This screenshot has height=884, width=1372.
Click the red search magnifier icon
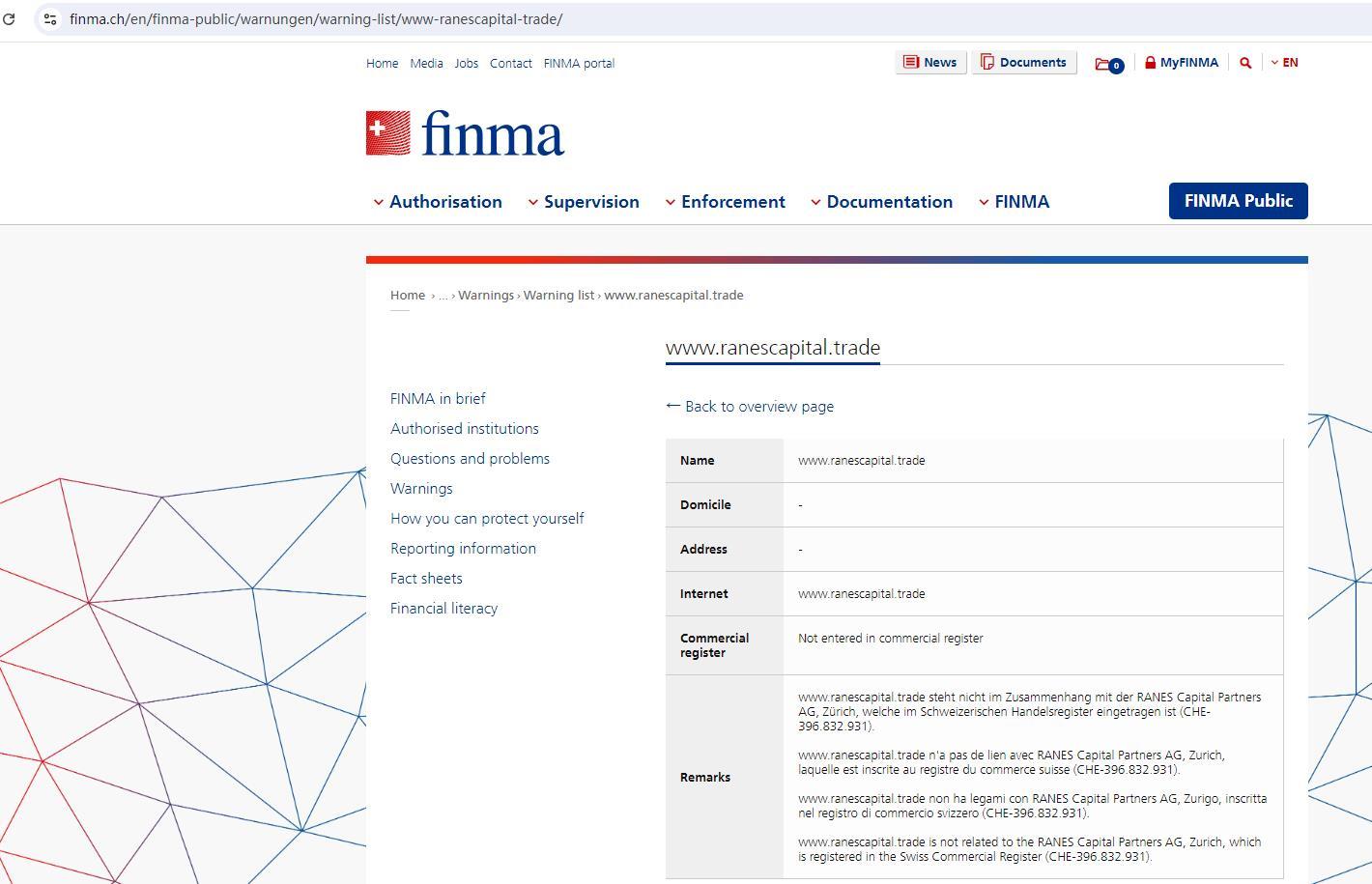1245,63
